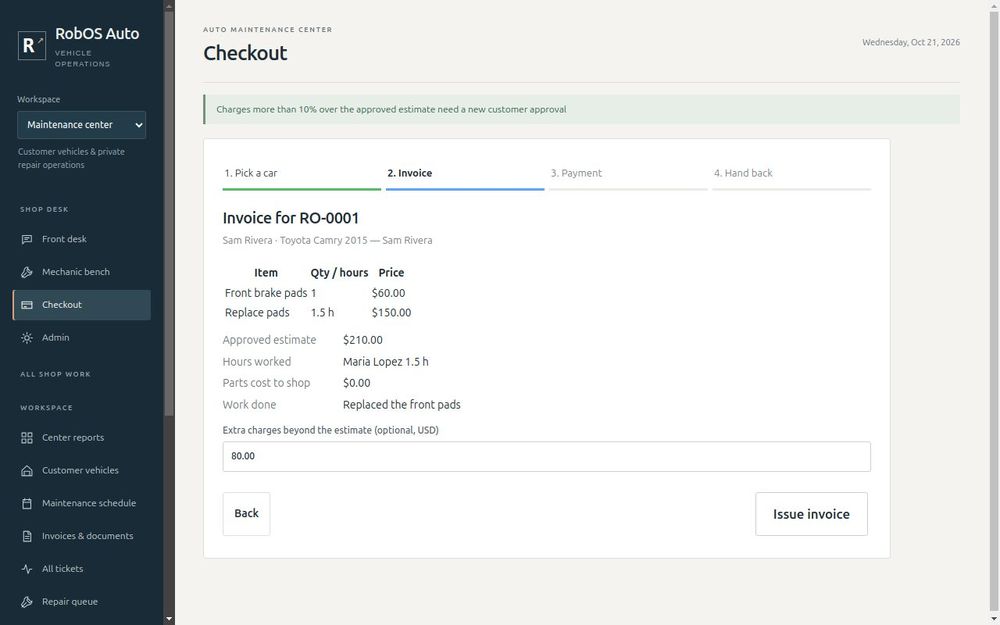Open the Invoices & documents text link
Image resolution: width=1000 pixels, height=625 pixels.
(87, 536)
